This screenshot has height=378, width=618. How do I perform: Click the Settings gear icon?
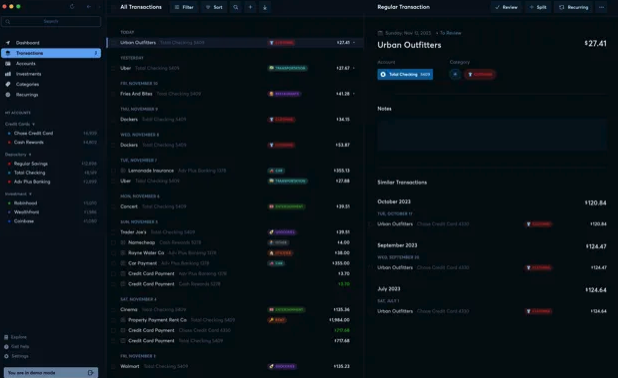pos(6,356)
